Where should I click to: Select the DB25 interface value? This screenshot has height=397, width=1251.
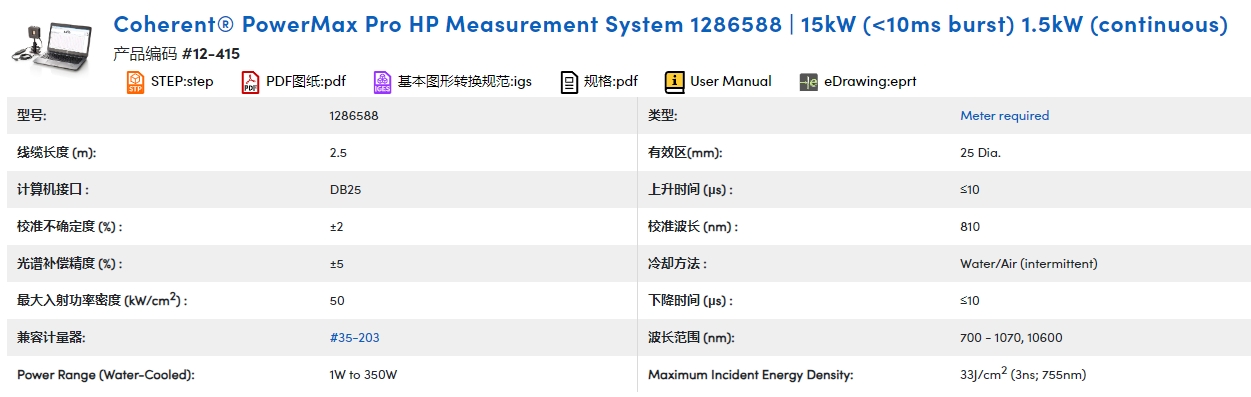click(x=345, y=190)
